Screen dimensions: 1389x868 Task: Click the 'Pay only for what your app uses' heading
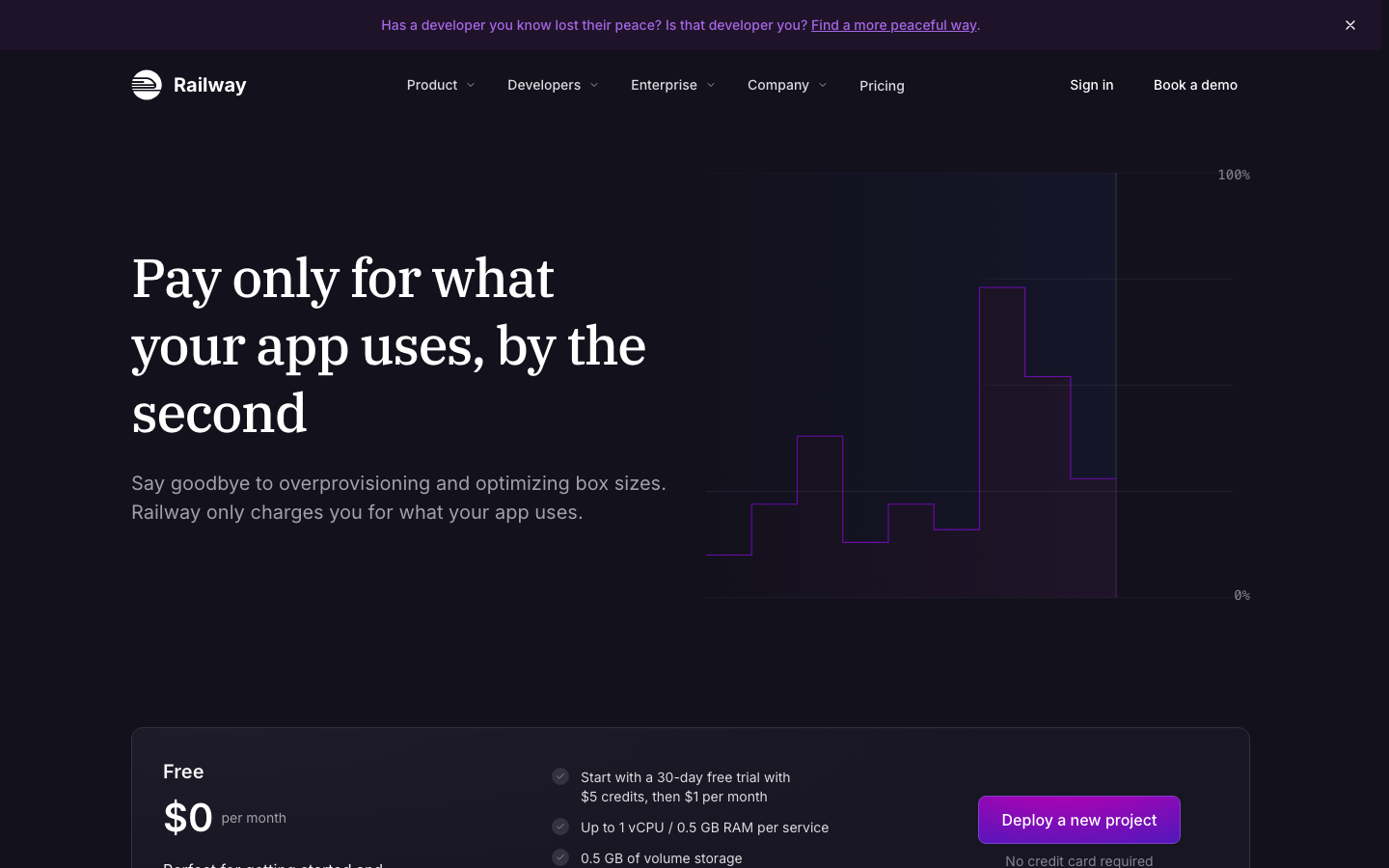(x=389, y=345)
